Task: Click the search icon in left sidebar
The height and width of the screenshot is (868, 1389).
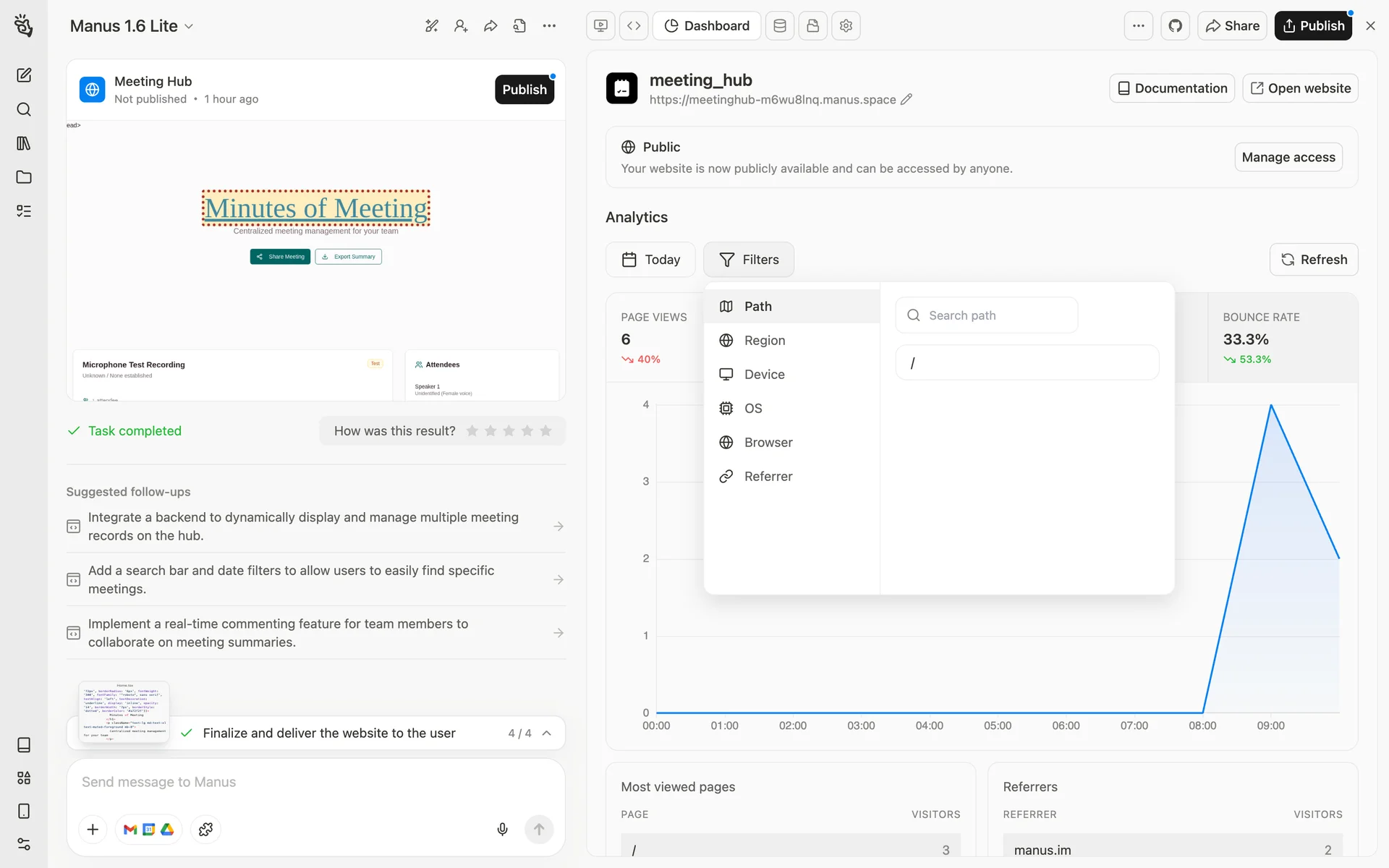Action: (x=24, y=109)
